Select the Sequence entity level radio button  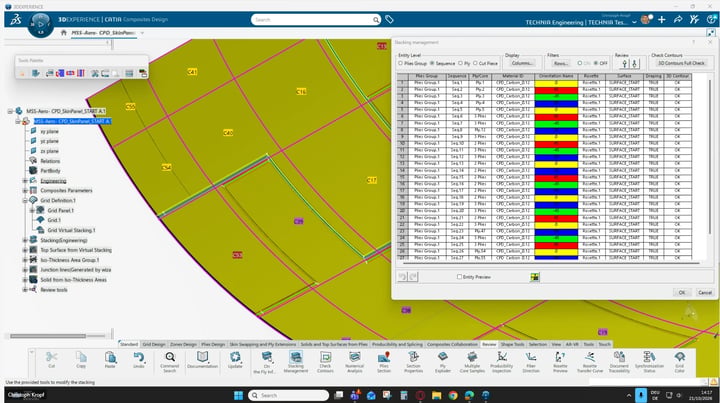(432, 63)
